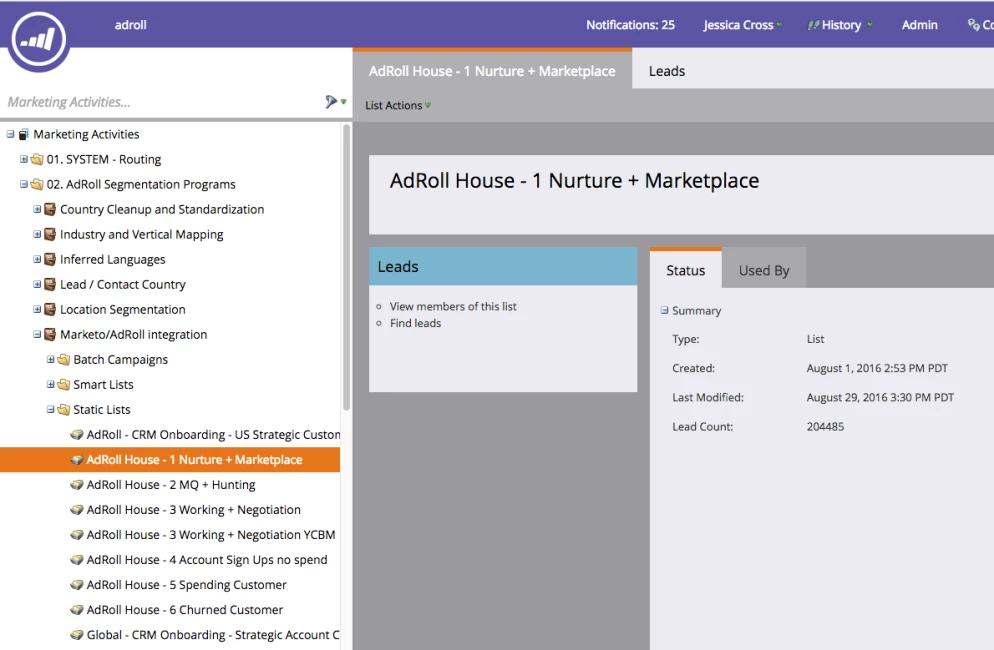Click the Marketing Activities root icon

(24, 134)
